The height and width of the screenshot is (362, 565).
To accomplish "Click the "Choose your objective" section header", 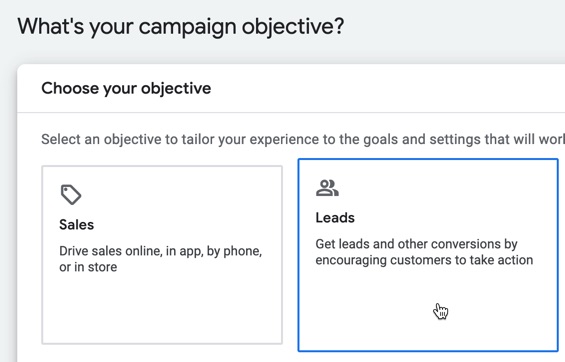I will [126, 88].
